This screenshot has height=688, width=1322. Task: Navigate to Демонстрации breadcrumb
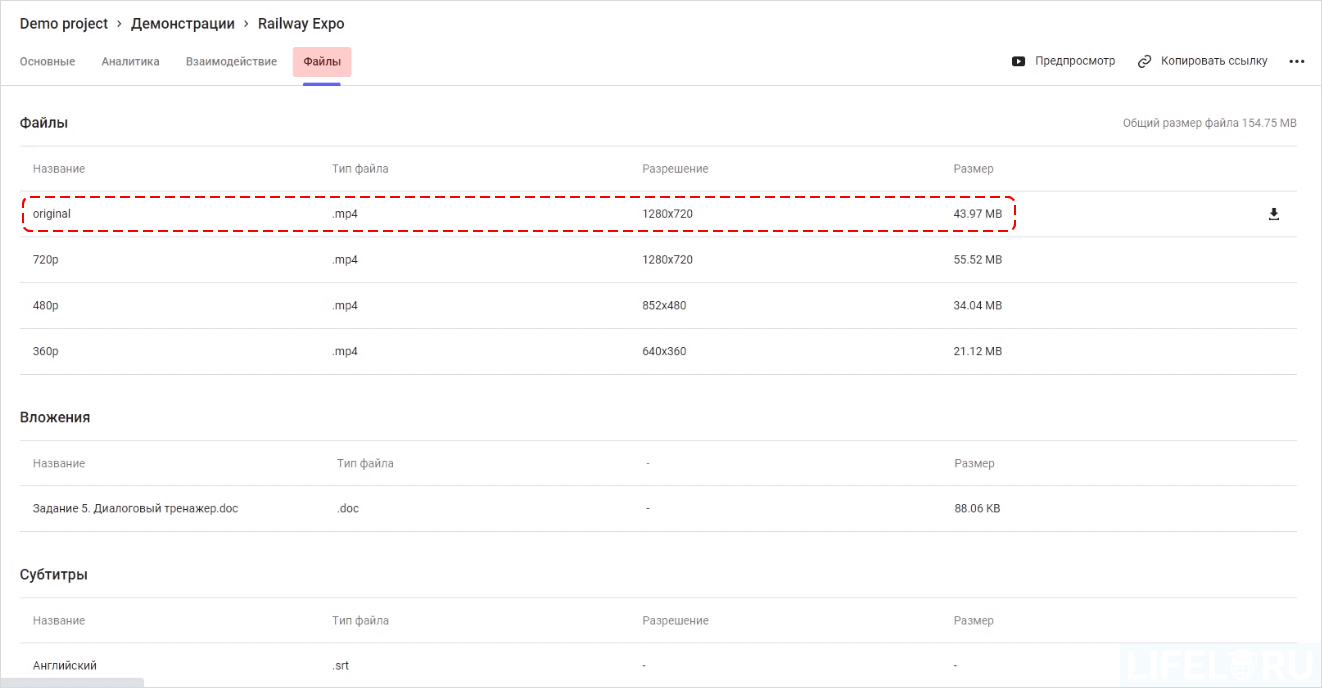click(183, 23)
